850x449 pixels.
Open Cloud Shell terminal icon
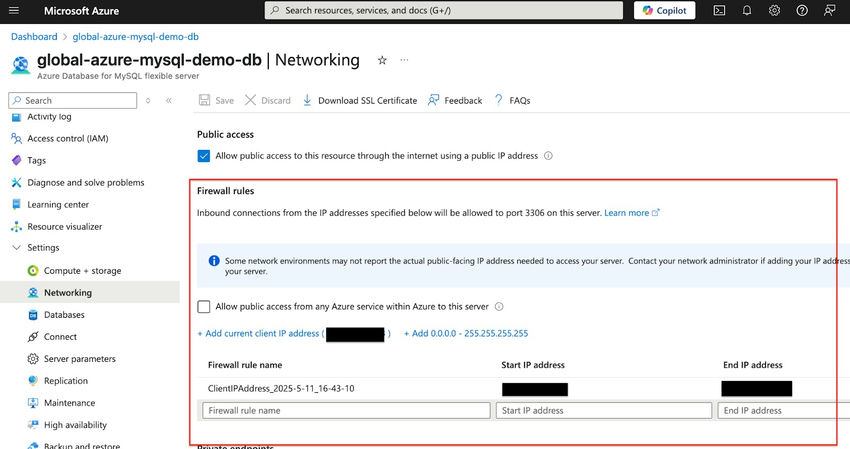pos(719,10)
